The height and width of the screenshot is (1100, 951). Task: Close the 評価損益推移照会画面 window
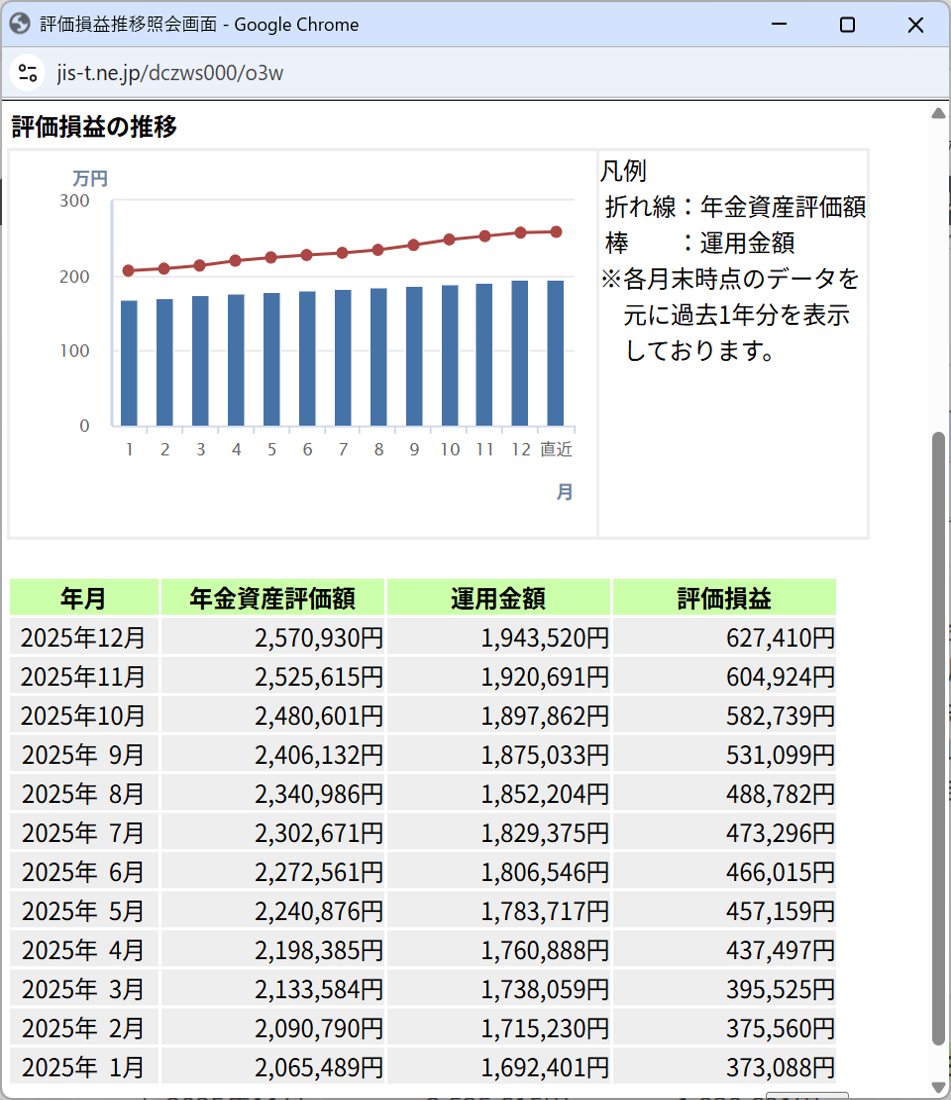click(x=915, y=25)
